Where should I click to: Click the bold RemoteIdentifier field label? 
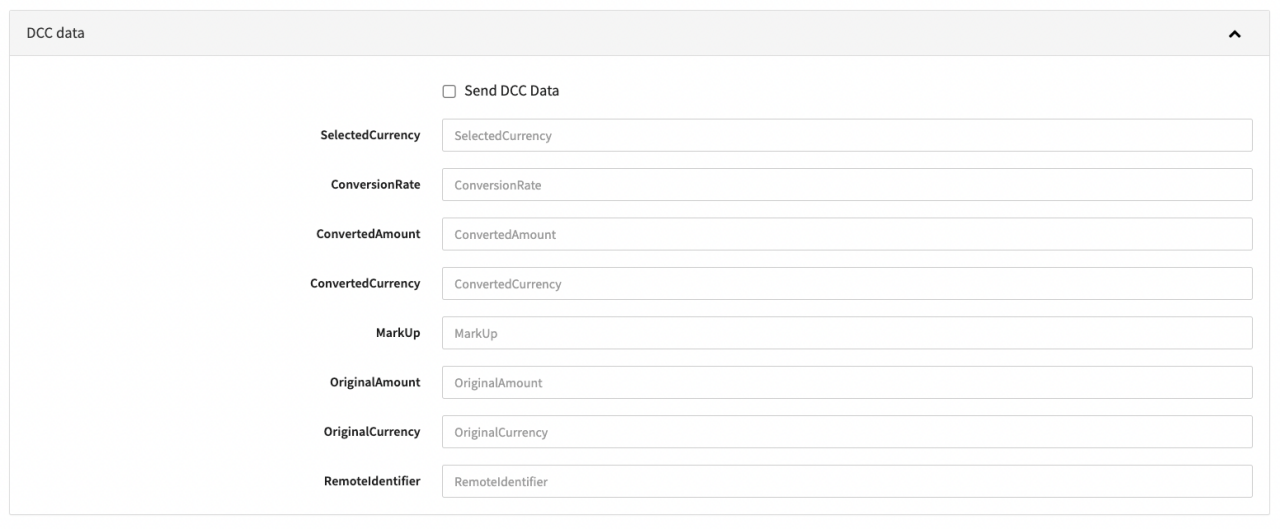pyautogui.click(x=372, y=481)
